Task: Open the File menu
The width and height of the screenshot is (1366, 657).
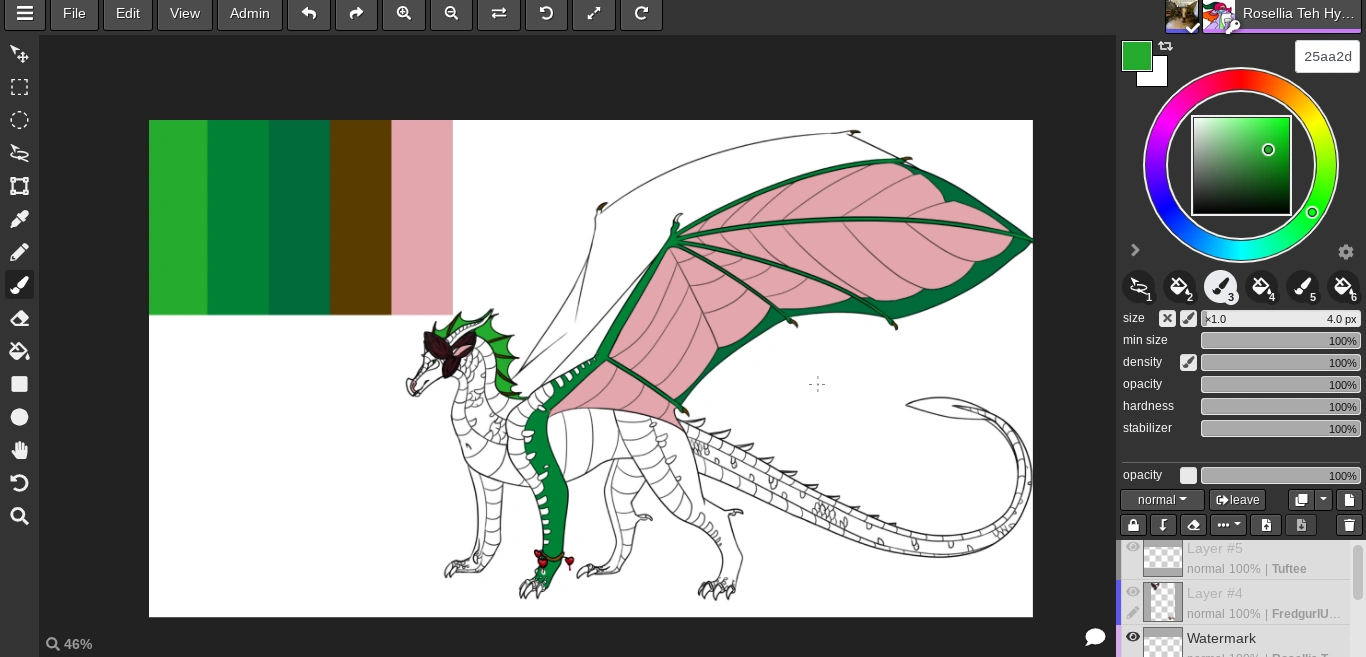Action: point(74,14)
